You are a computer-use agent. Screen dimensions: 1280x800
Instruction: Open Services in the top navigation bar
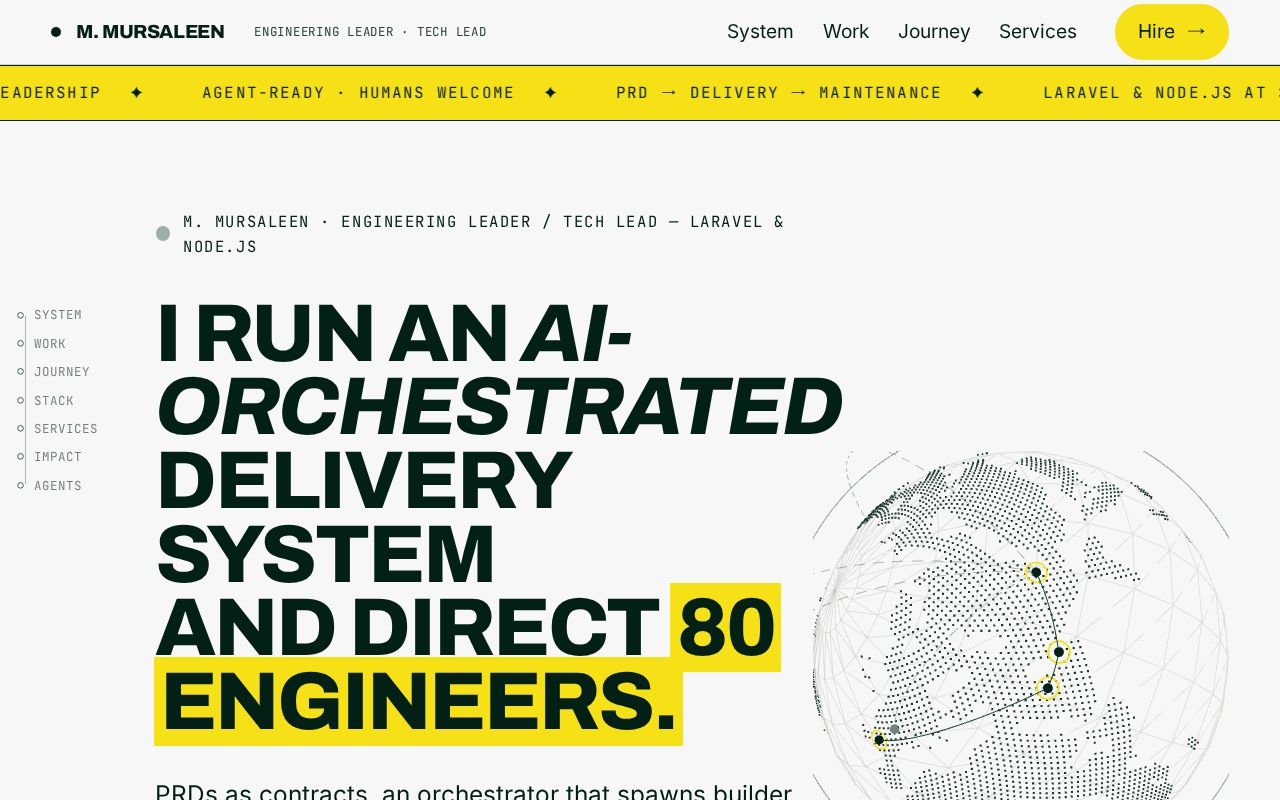(x=1038, y=32)
